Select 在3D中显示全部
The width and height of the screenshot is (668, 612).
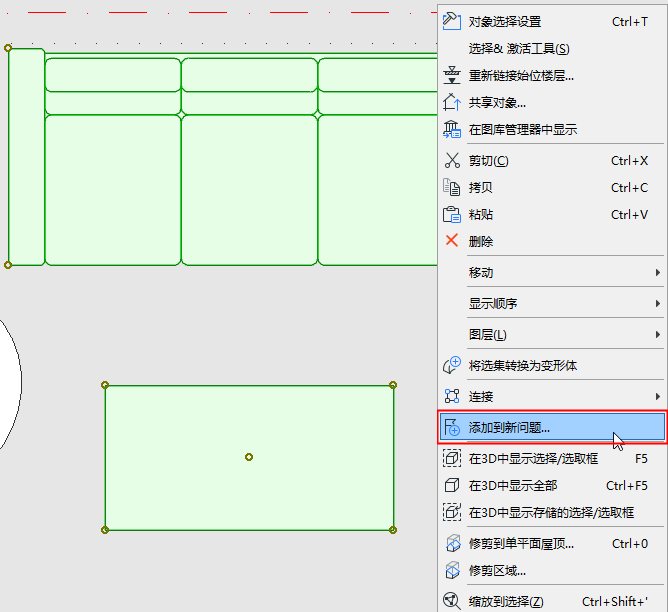(x=552, y=485)
